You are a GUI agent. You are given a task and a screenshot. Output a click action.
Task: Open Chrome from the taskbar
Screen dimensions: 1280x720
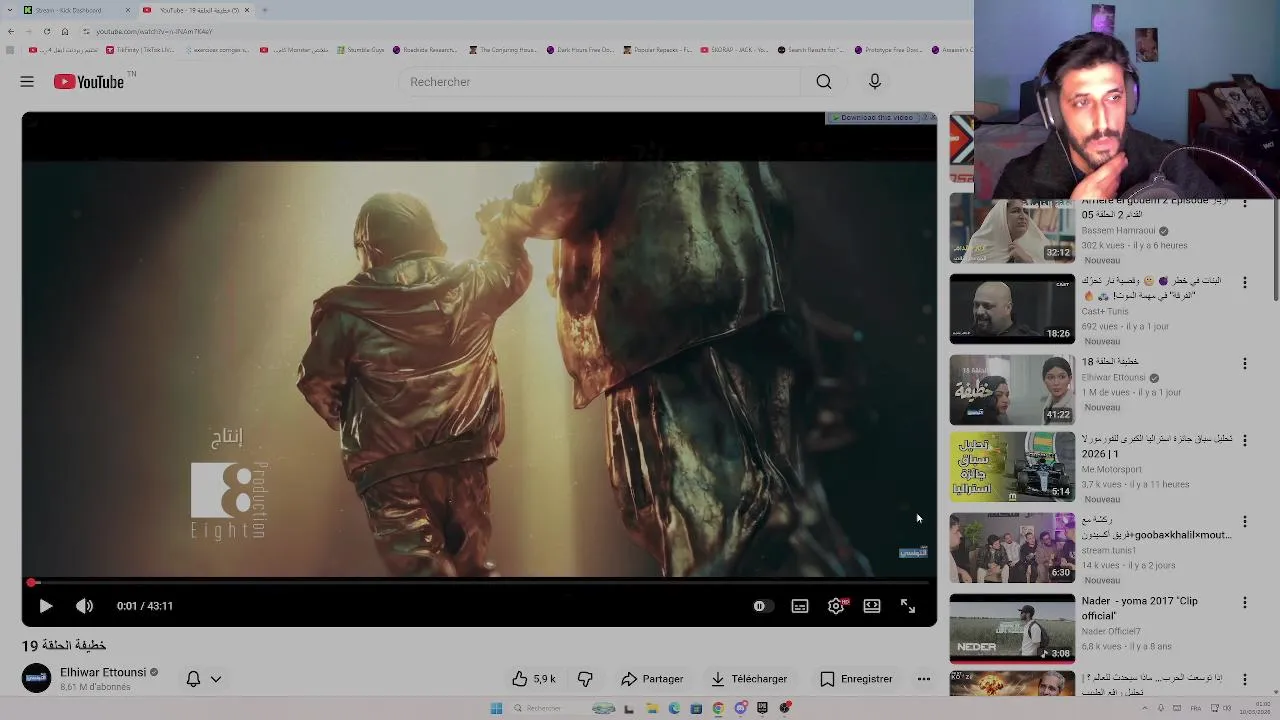[718, 708]
